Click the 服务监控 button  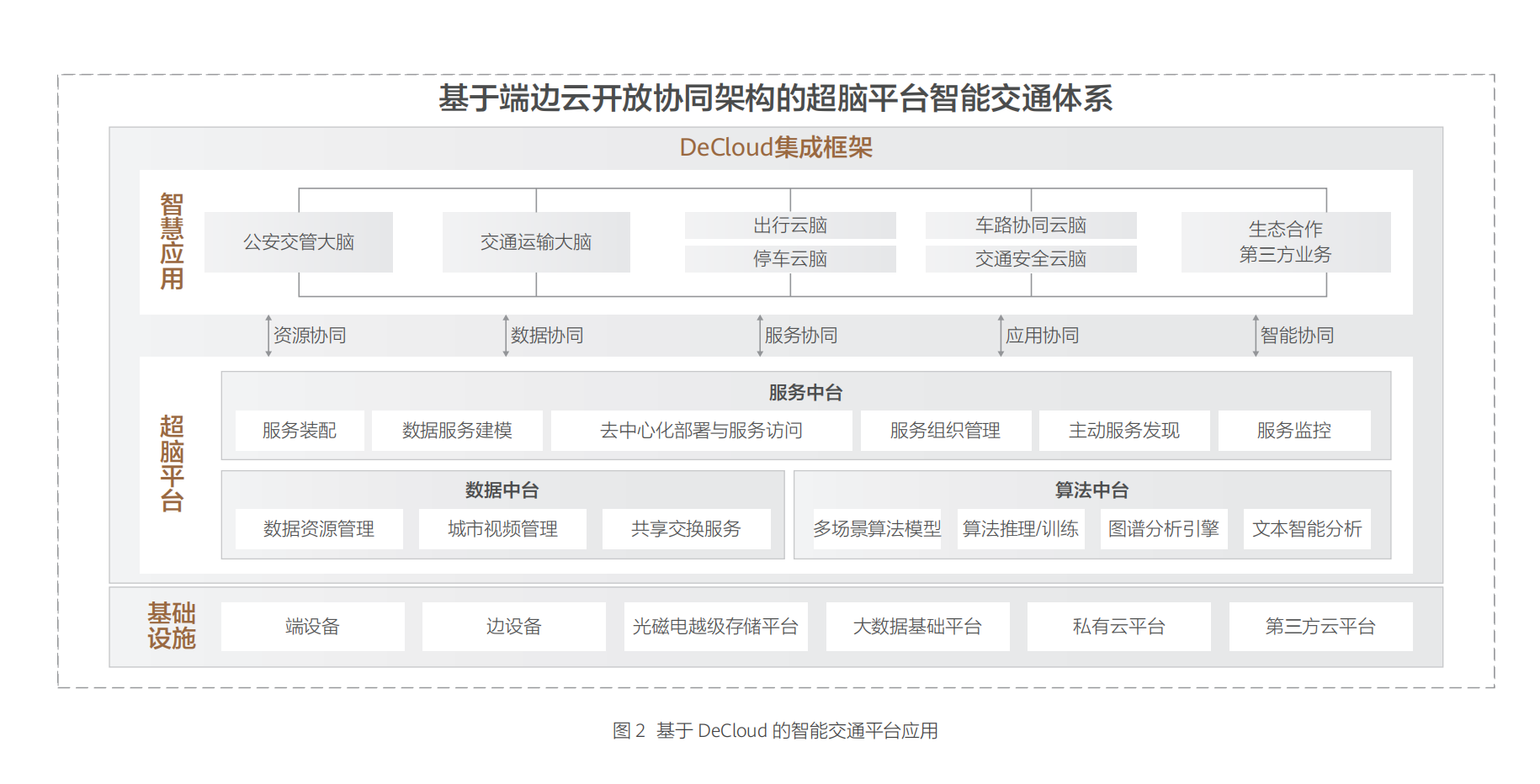1294,430
